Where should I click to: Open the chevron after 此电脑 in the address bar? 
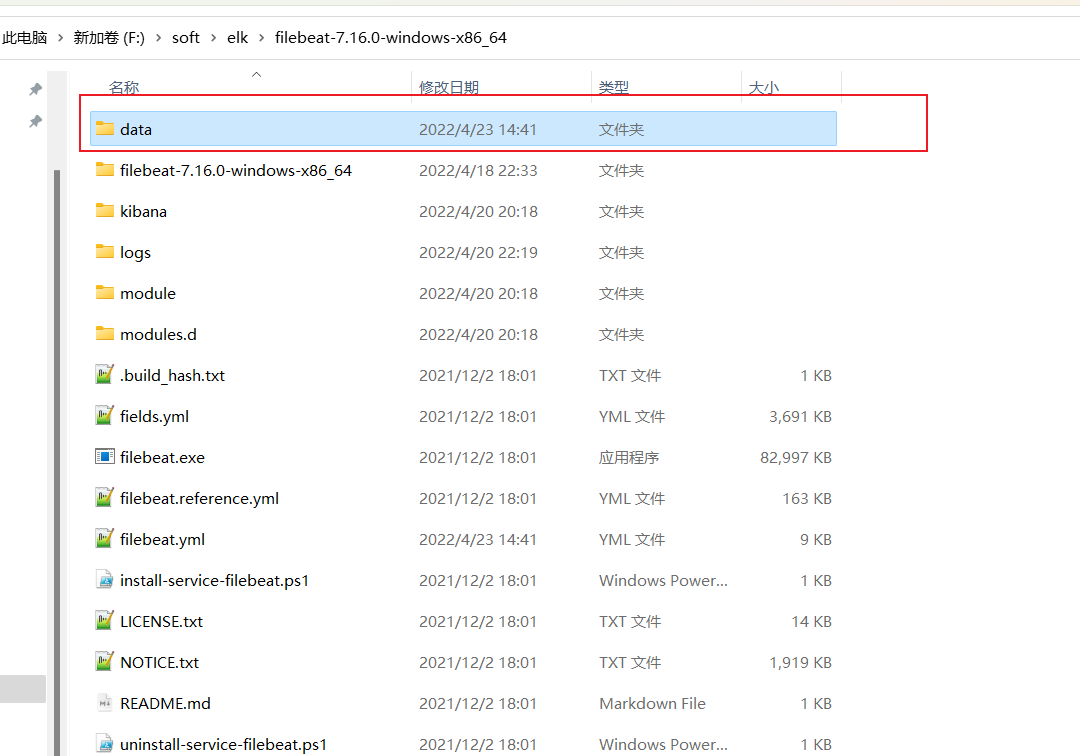click(x=61, y=38)
